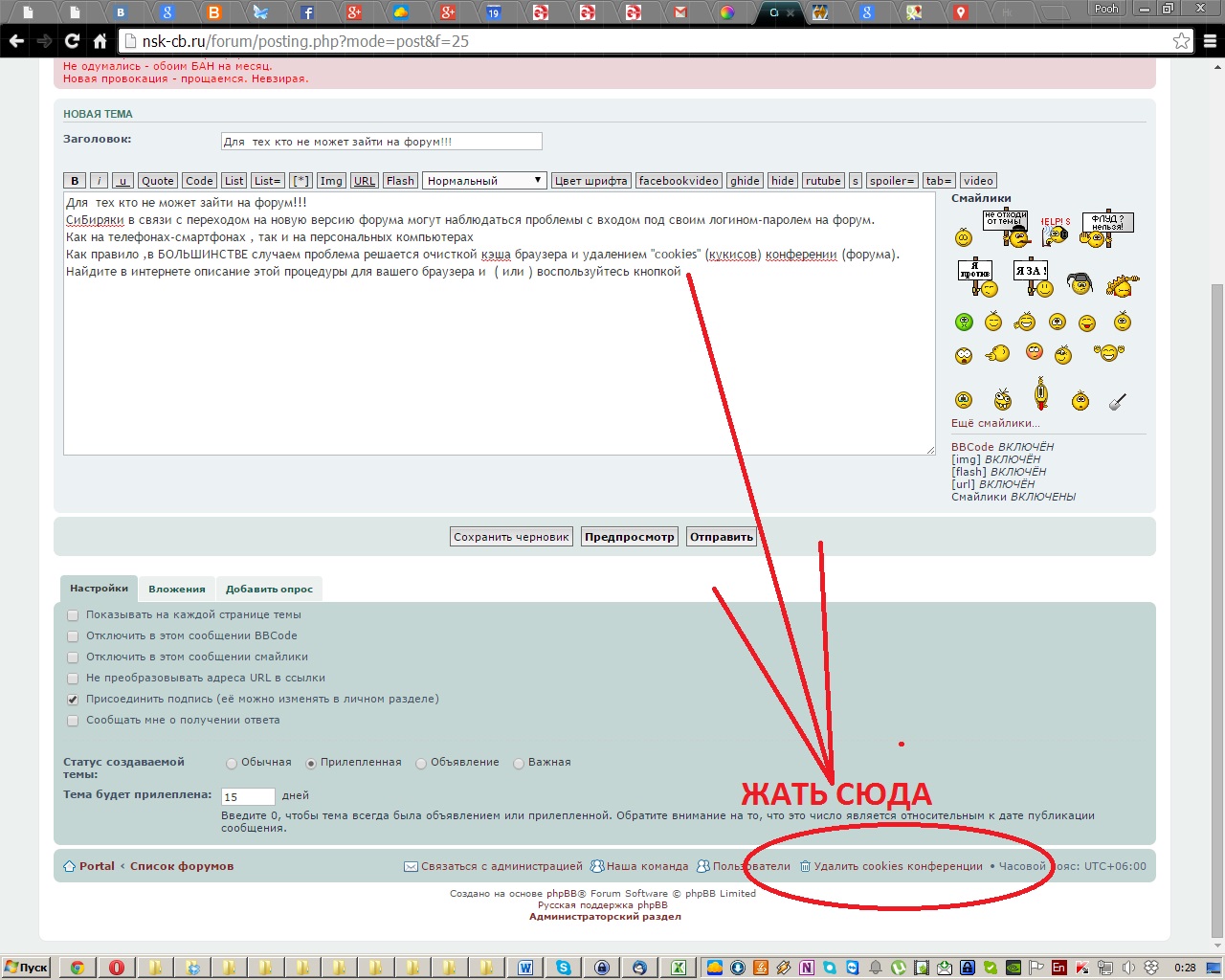The image size is (1225, 980).
Task: Insert the "ФЛУД? нельзя!" sign smiley
Action: [x=1105, y=229]
